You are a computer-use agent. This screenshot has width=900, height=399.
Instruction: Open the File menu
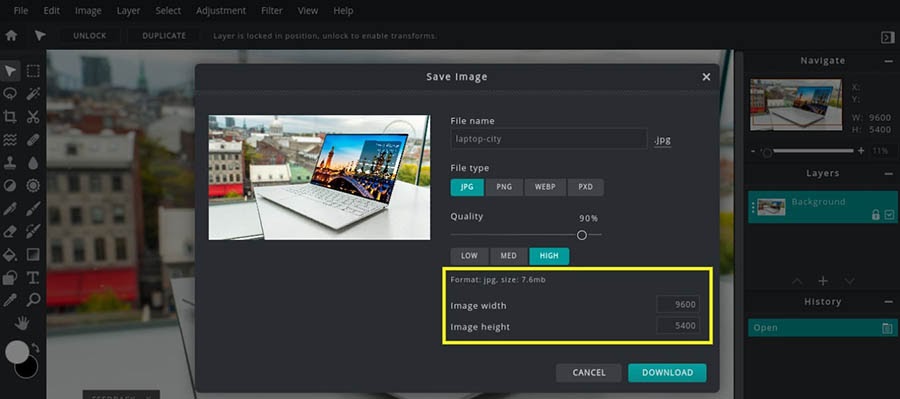(x=21, y=11)
